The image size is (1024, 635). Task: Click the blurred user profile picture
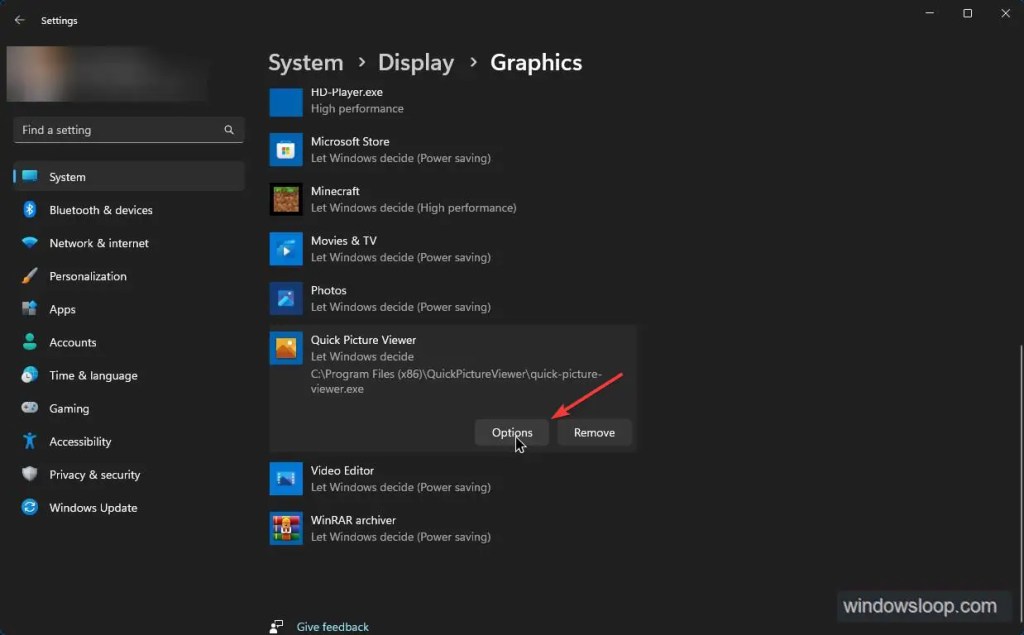click(x=106, y=74)
